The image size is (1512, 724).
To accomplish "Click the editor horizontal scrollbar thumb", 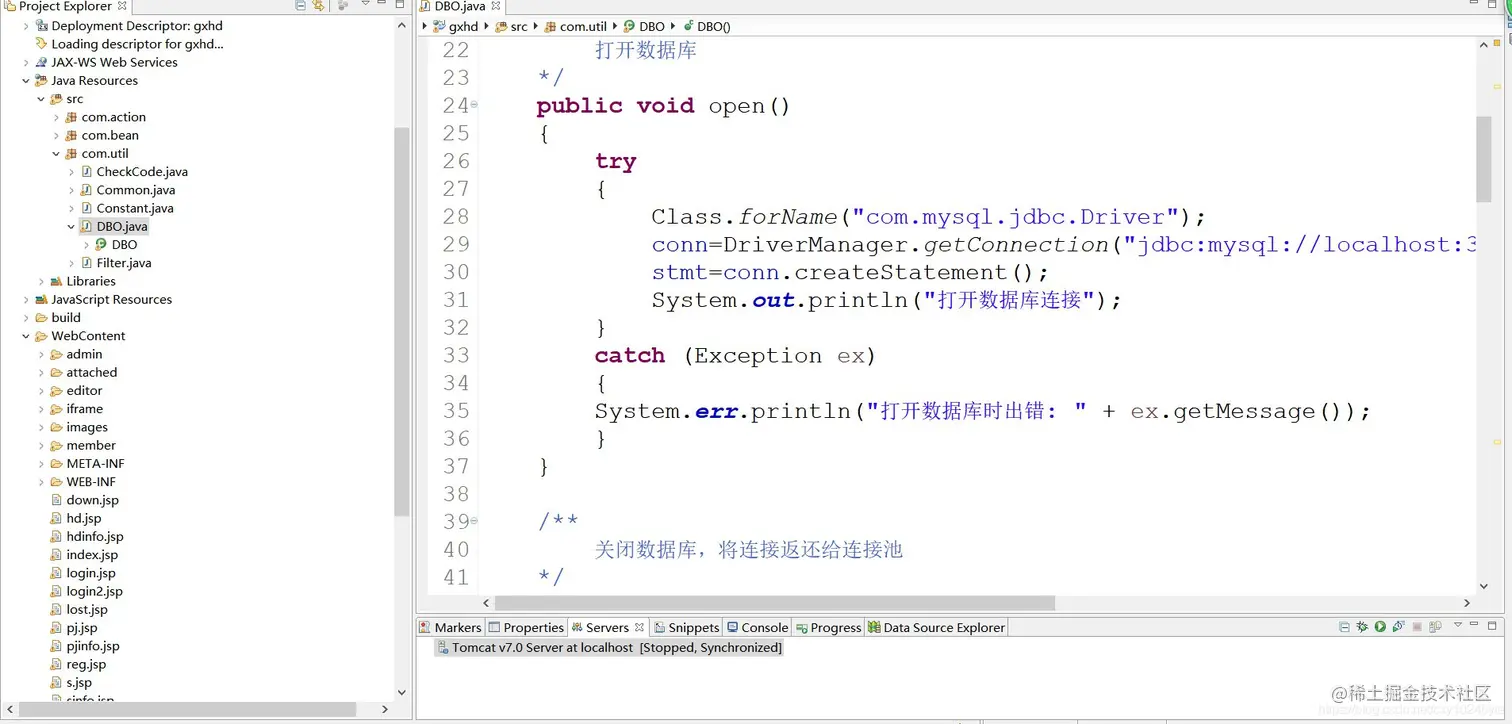I will pos(775,603).
